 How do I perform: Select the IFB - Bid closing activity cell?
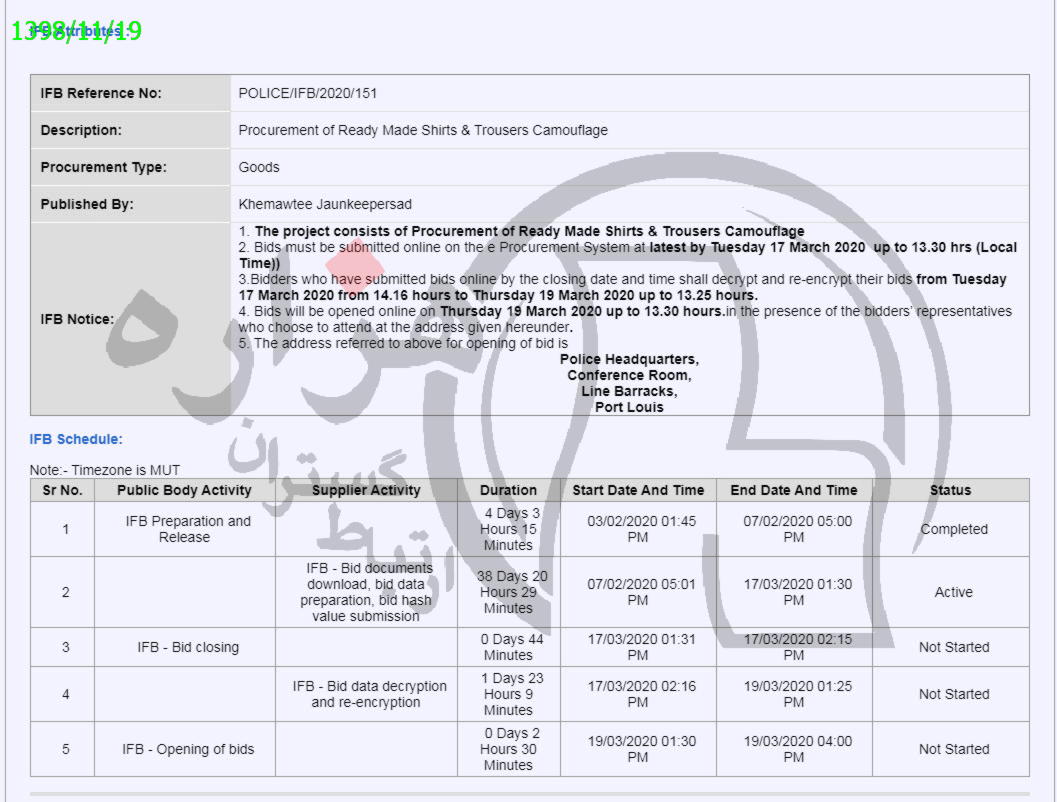pos(188,647)
